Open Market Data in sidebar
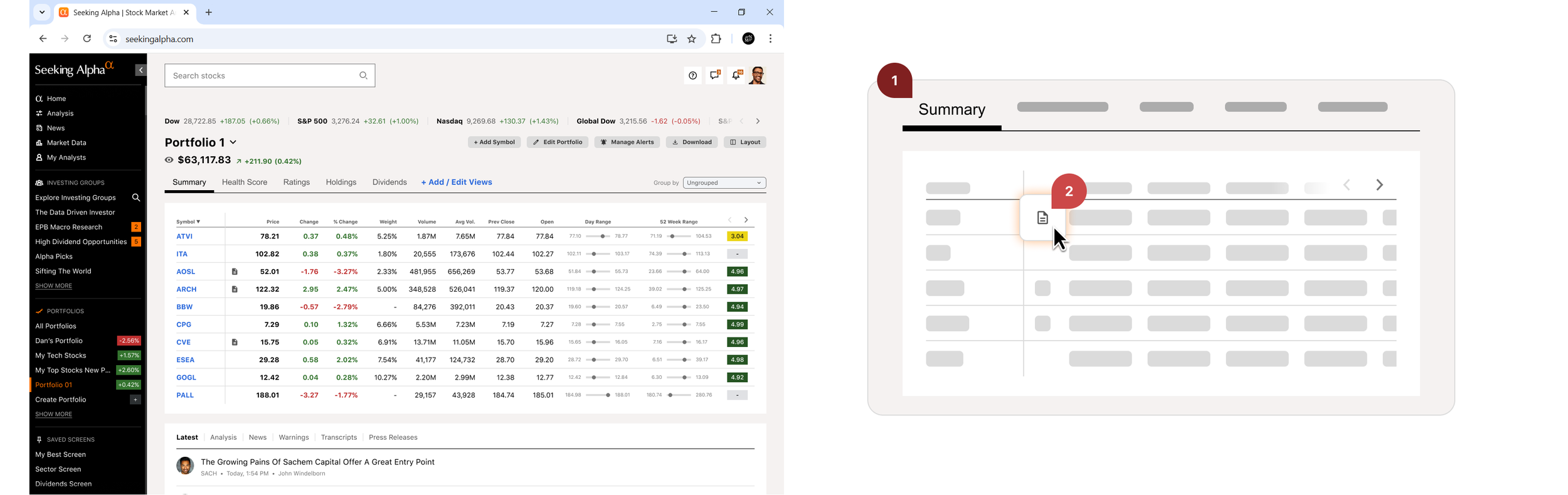 pyautogui.click(x=66, y=143)
